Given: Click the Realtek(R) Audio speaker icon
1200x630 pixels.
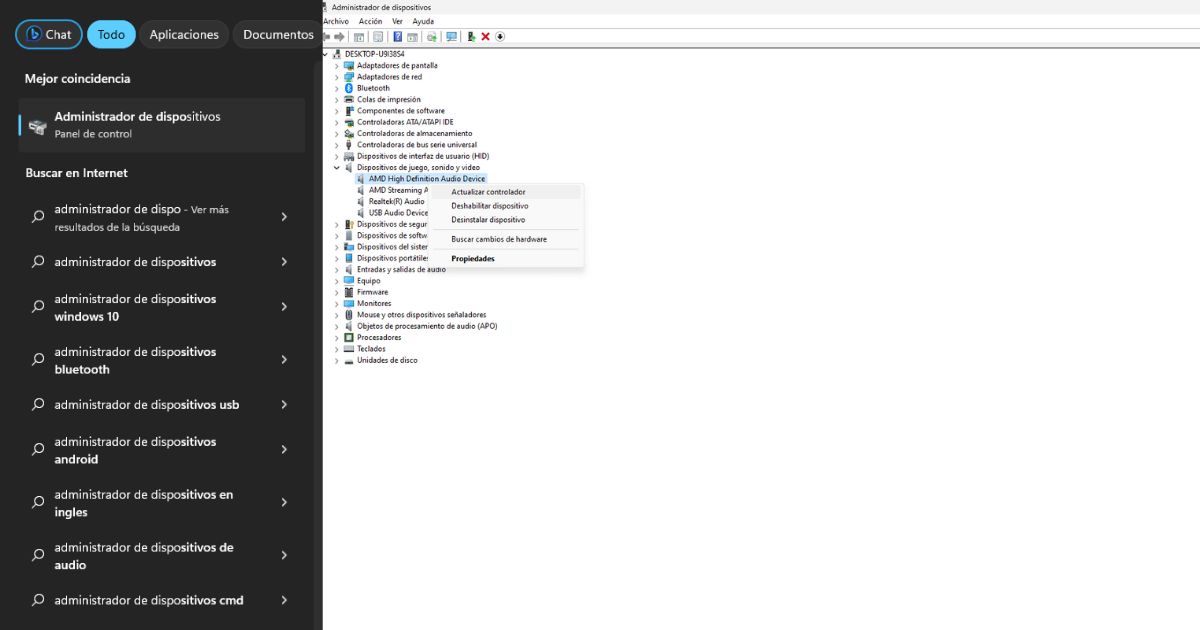Looking at the screenshot, I should (x=361, y=201).
